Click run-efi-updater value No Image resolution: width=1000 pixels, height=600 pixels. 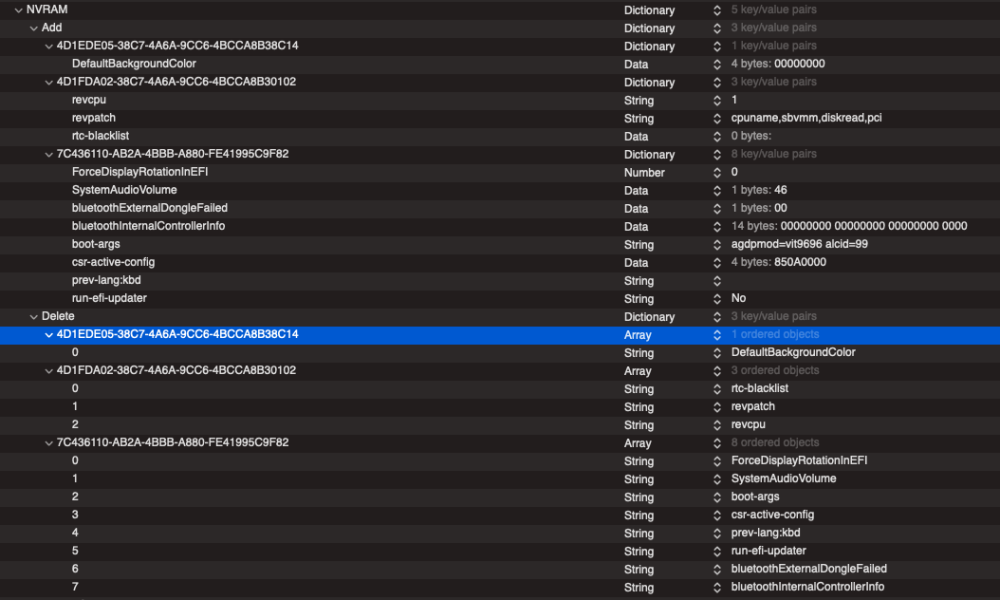pos(739,298)
